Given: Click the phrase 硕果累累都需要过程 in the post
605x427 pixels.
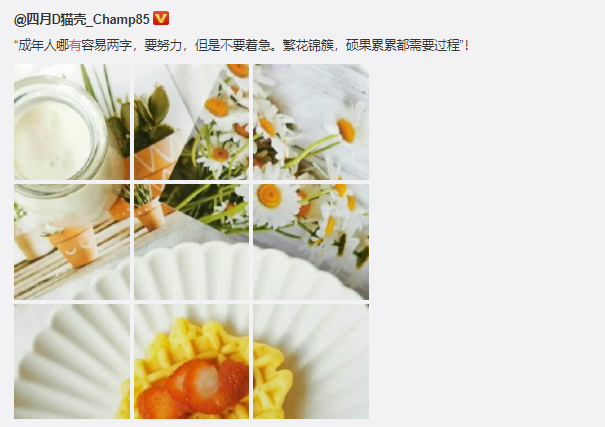Looking at the screenshot, I should 403,46.
